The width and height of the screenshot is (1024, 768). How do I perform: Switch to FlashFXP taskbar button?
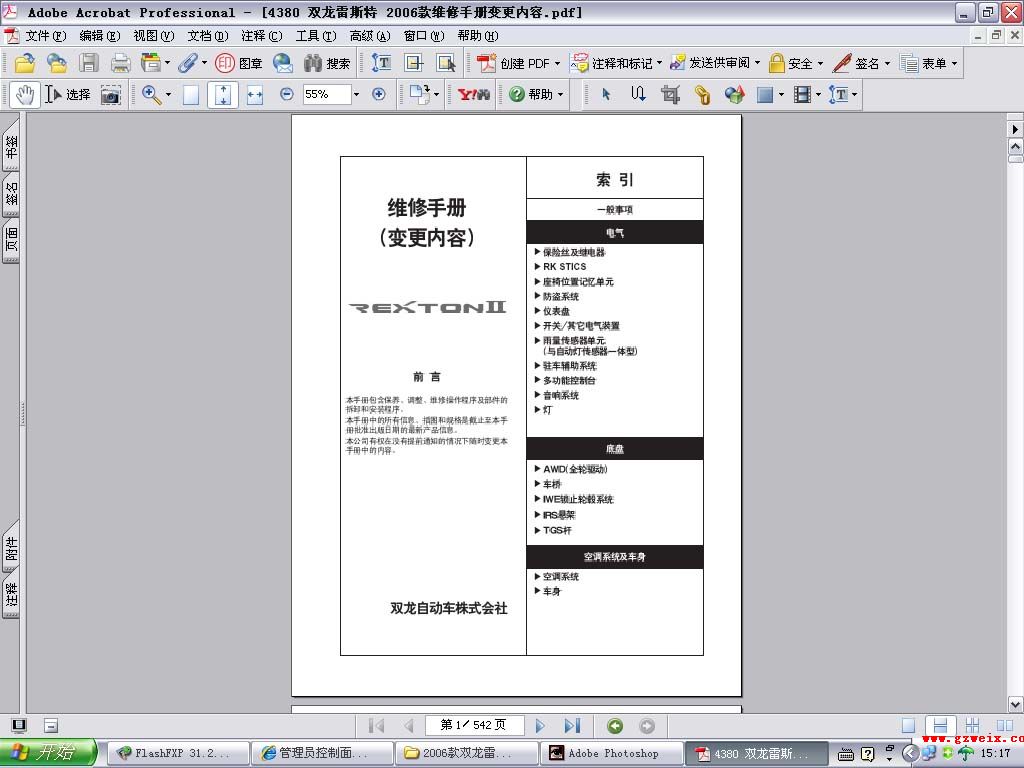pos(178,753)
